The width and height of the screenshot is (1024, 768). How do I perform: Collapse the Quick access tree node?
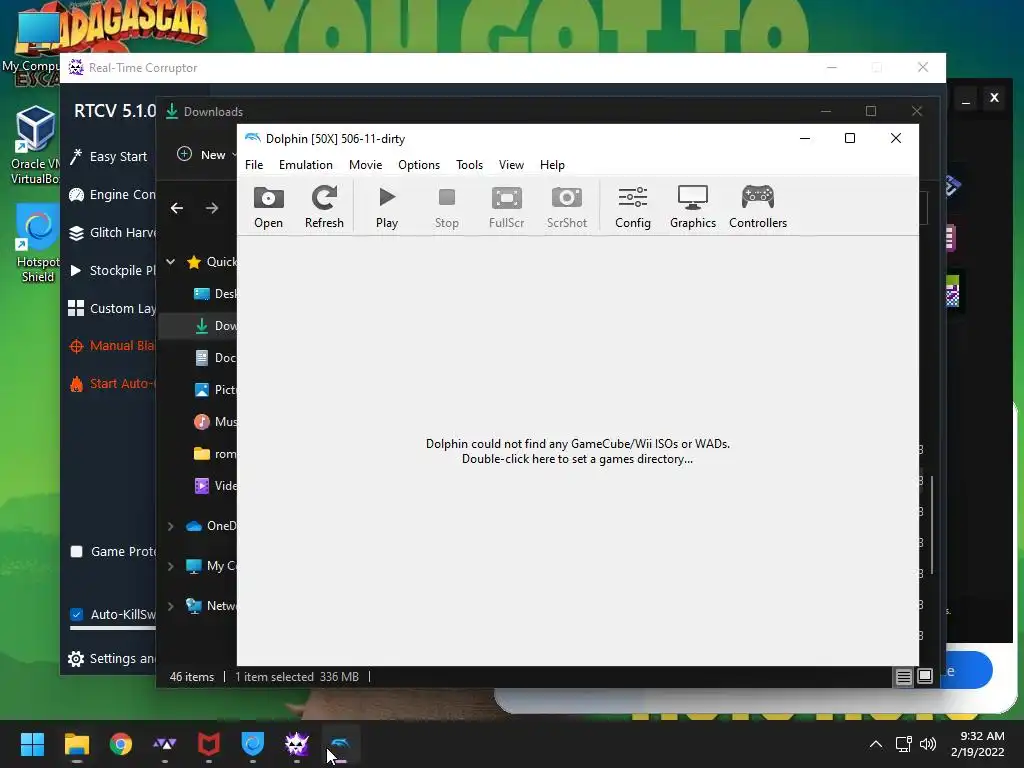[x=170, y=262]
